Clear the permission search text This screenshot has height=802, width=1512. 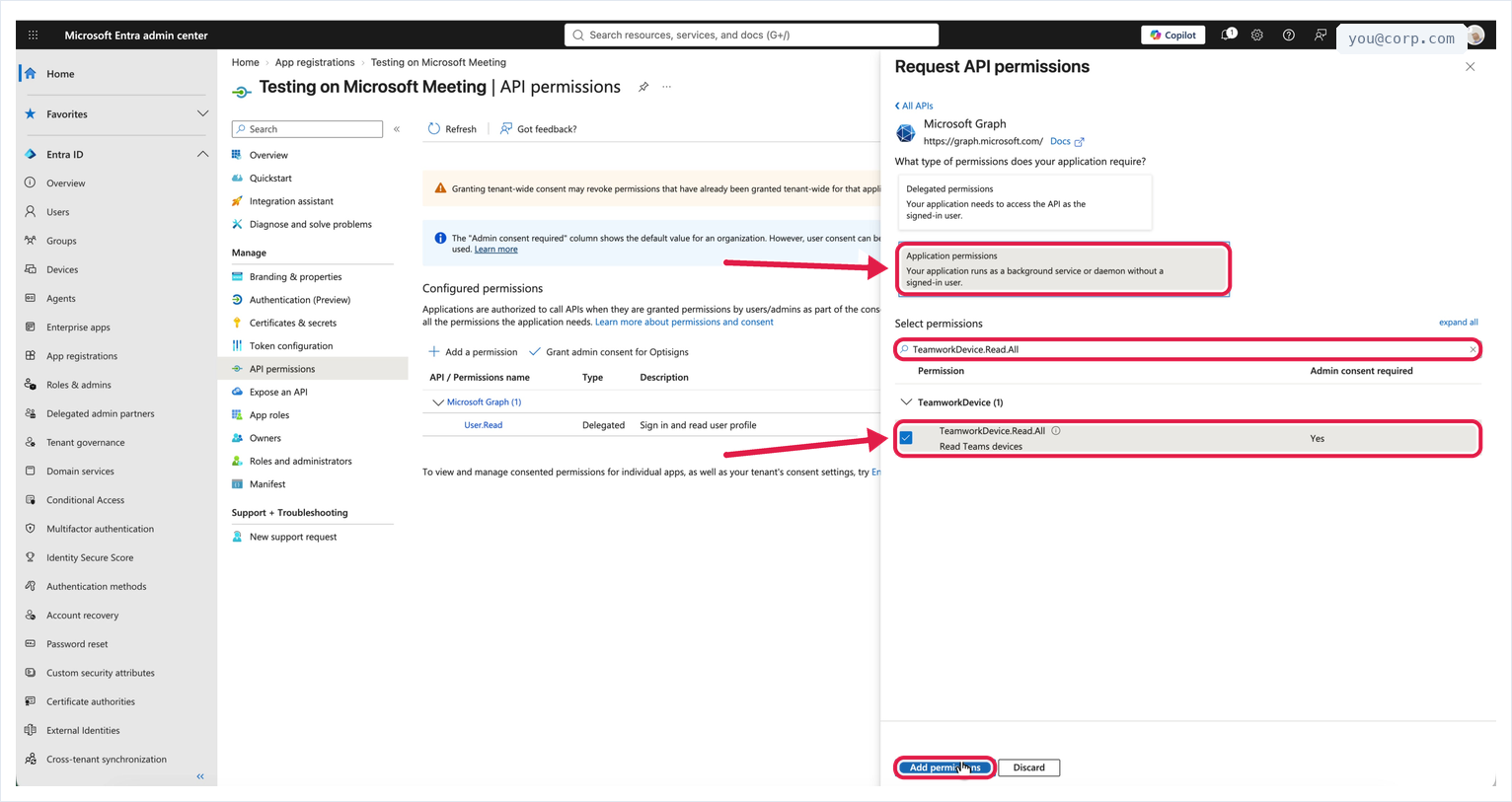tap(1473, 349)
